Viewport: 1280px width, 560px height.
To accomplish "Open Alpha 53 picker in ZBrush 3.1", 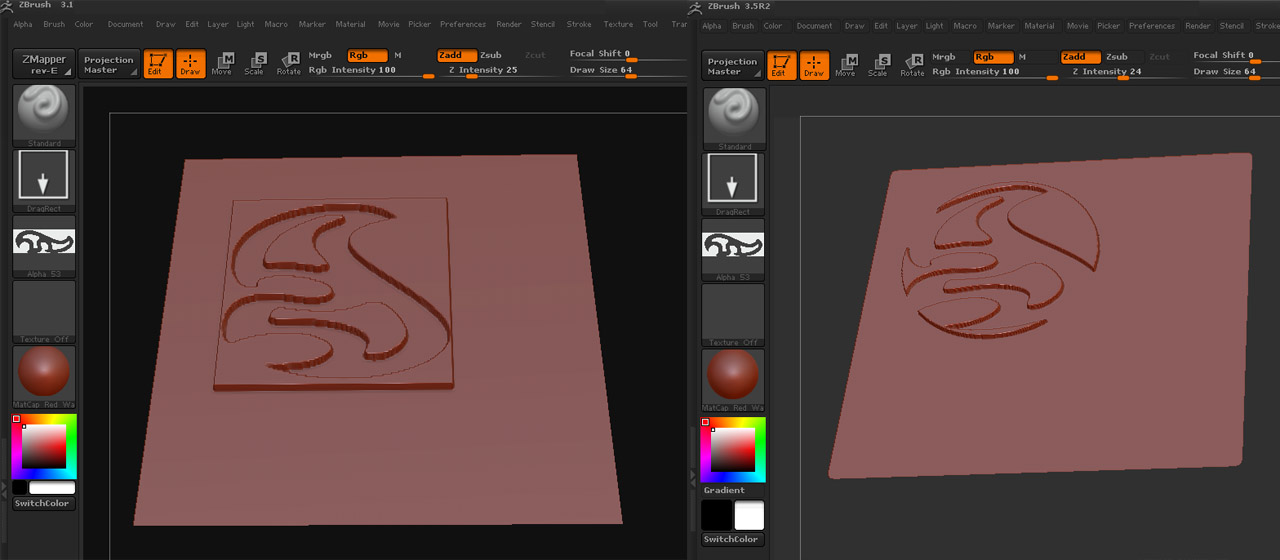I will [44, 246].
